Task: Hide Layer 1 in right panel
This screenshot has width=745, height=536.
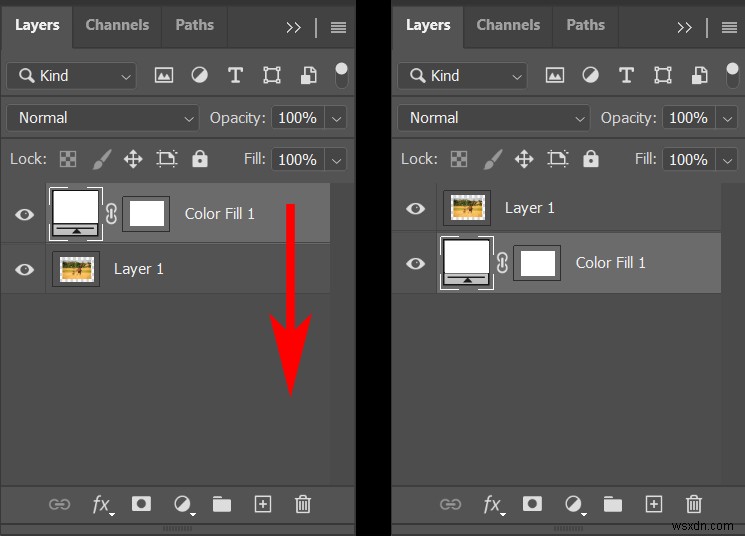Action: click(415, 208)
